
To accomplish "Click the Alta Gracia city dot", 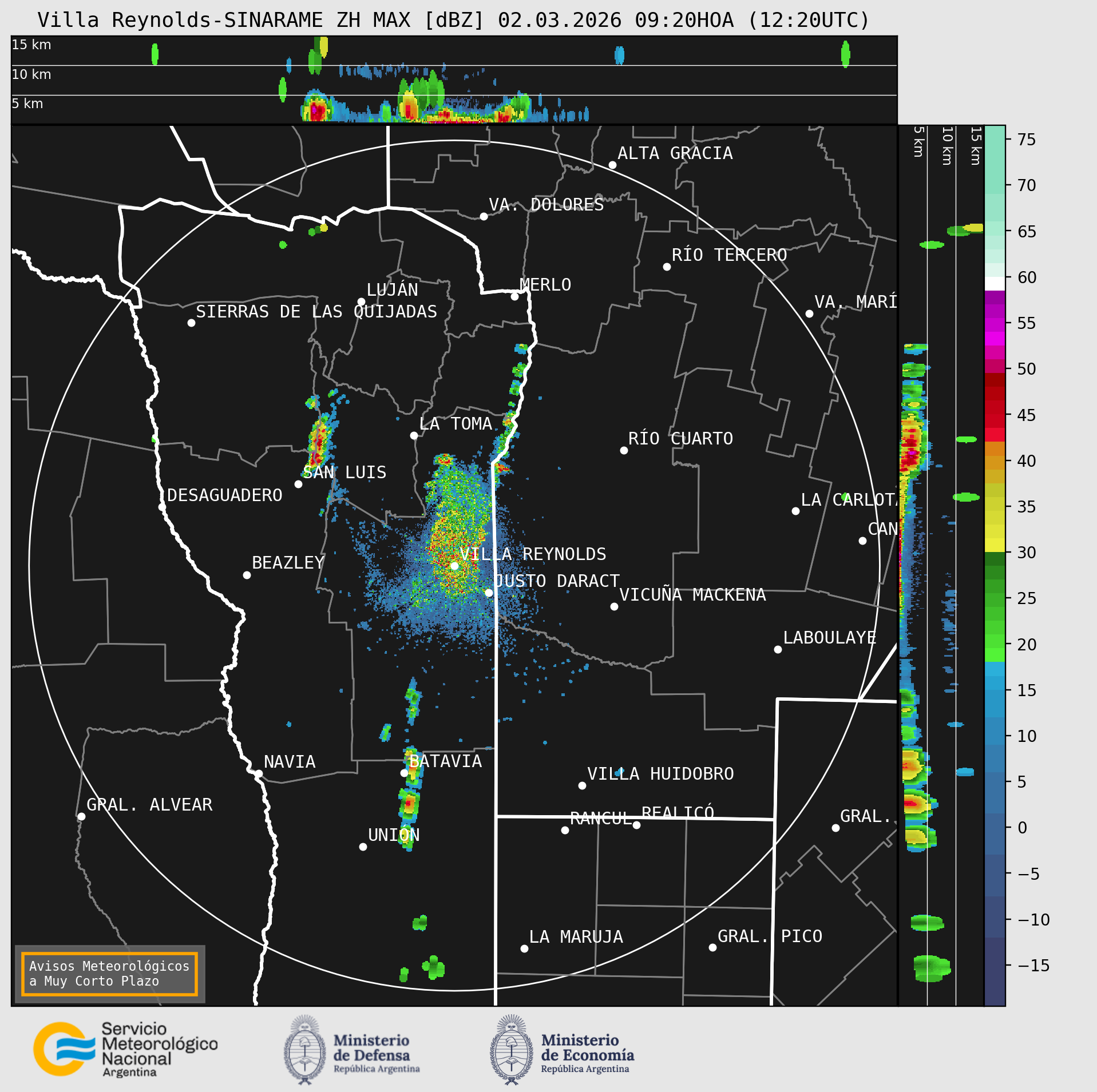I will 612,165.
